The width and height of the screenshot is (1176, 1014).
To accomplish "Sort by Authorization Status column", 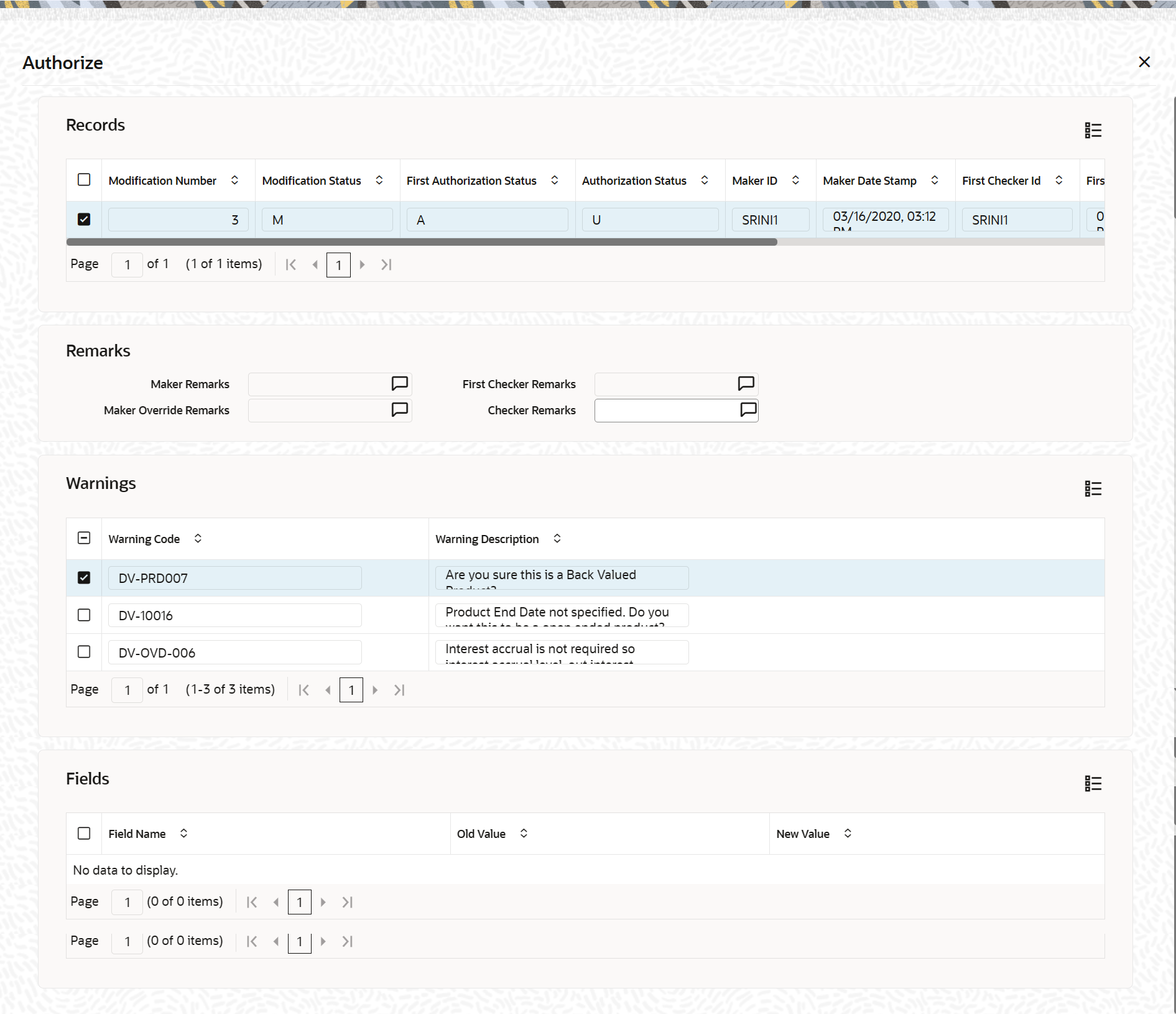I will coord(705,180).
